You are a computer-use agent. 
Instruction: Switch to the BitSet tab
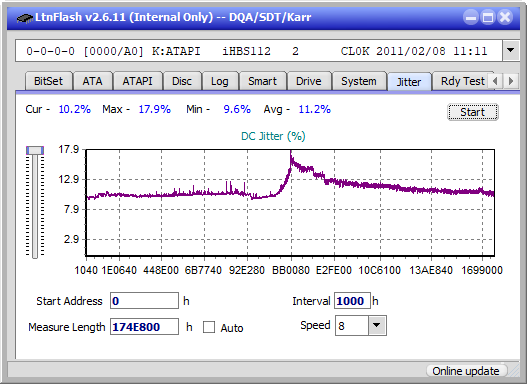[x=48, y=81]
